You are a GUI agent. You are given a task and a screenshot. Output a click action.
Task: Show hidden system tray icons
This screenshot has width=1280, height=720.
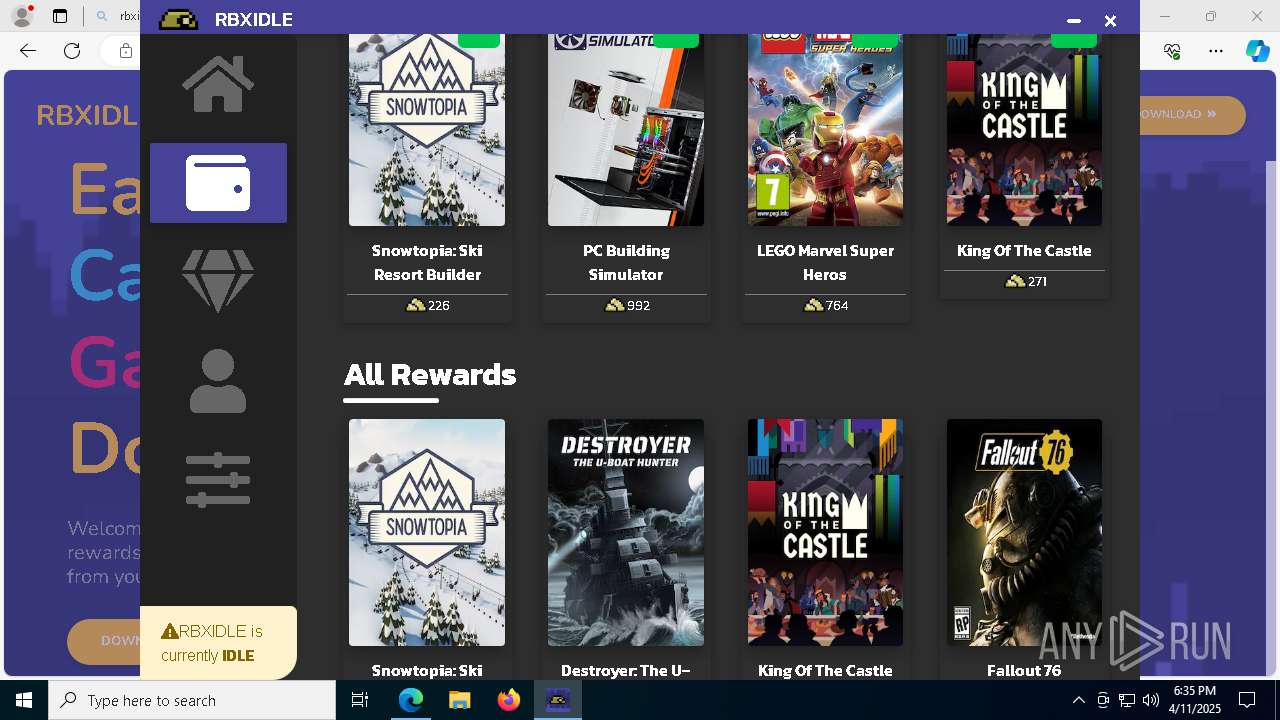[x=1078, y=700]
